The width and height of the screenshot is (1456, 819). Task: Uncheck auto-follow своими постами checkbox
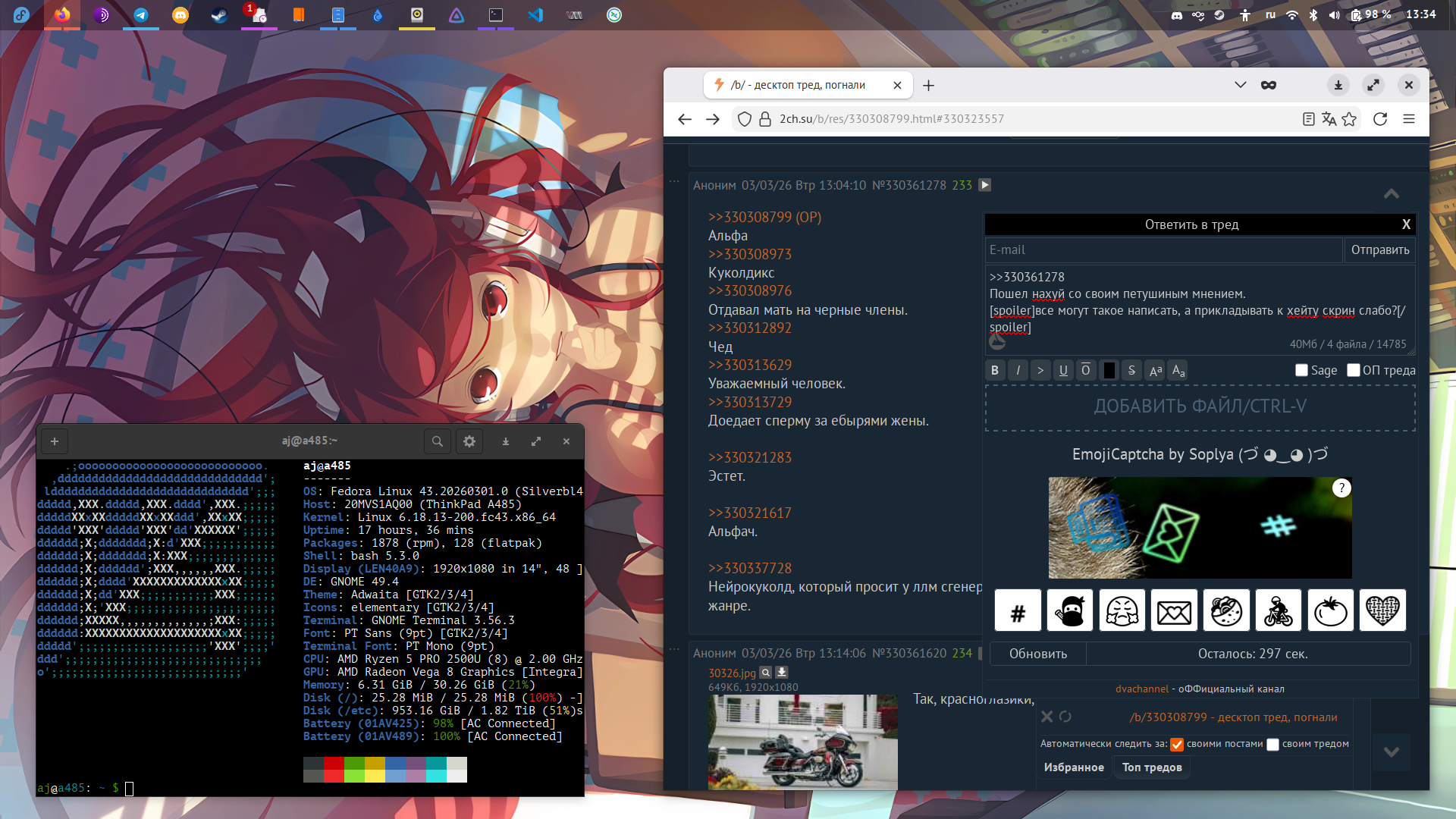[1177, 745]
